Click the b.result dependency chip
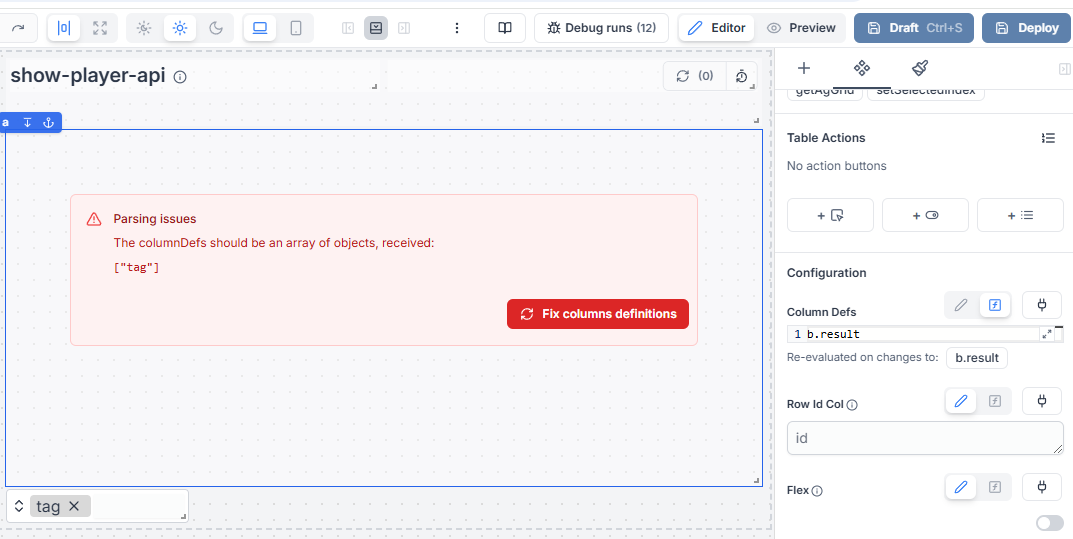Viewport: 1073px width, 539px height. (977, 358)
